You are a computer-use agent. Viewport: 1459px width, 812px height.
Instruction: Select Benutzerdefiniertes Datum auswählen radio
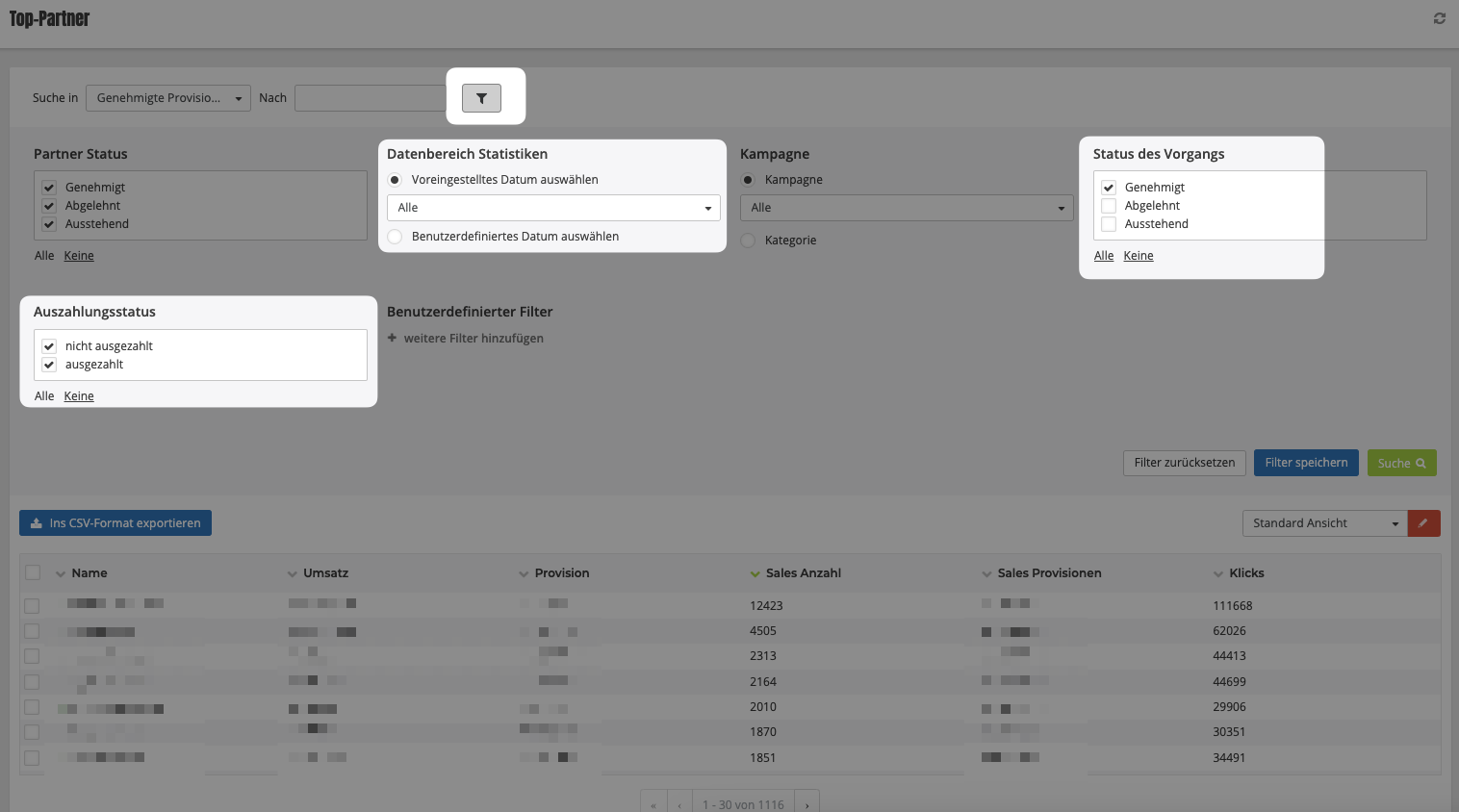click(x=395, y=237)
